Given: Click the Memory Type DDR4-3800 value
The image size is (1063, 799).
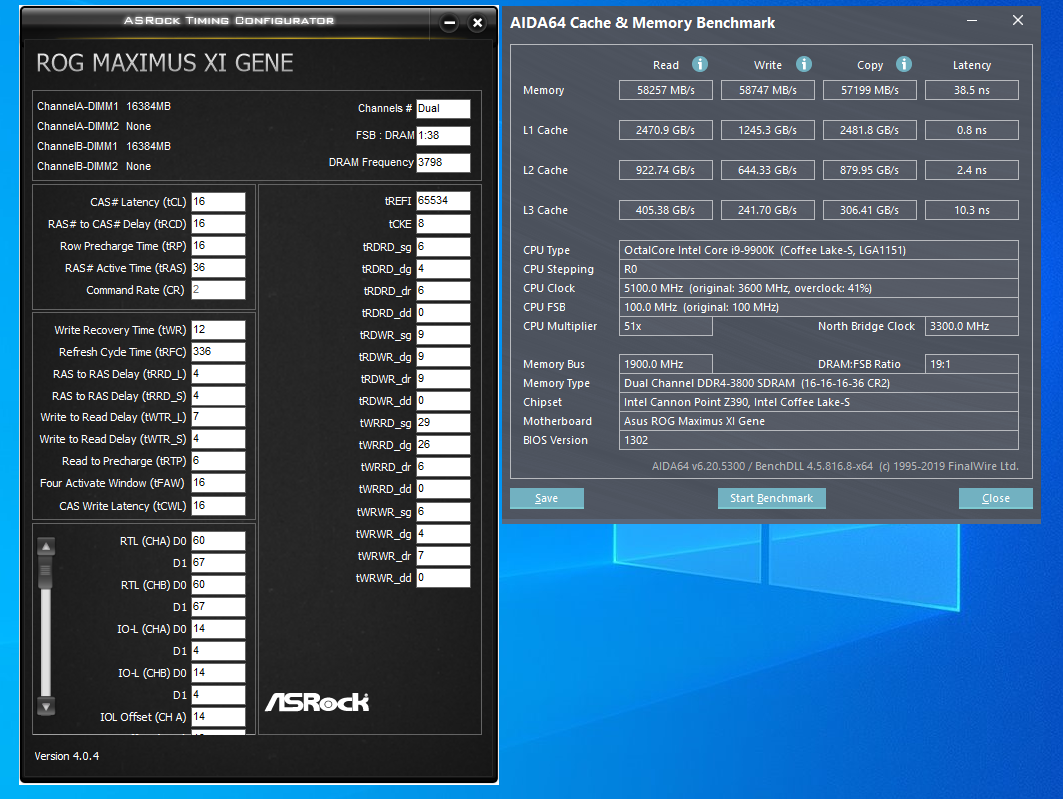Looking at the screenshot, I should tap(818, 383).
